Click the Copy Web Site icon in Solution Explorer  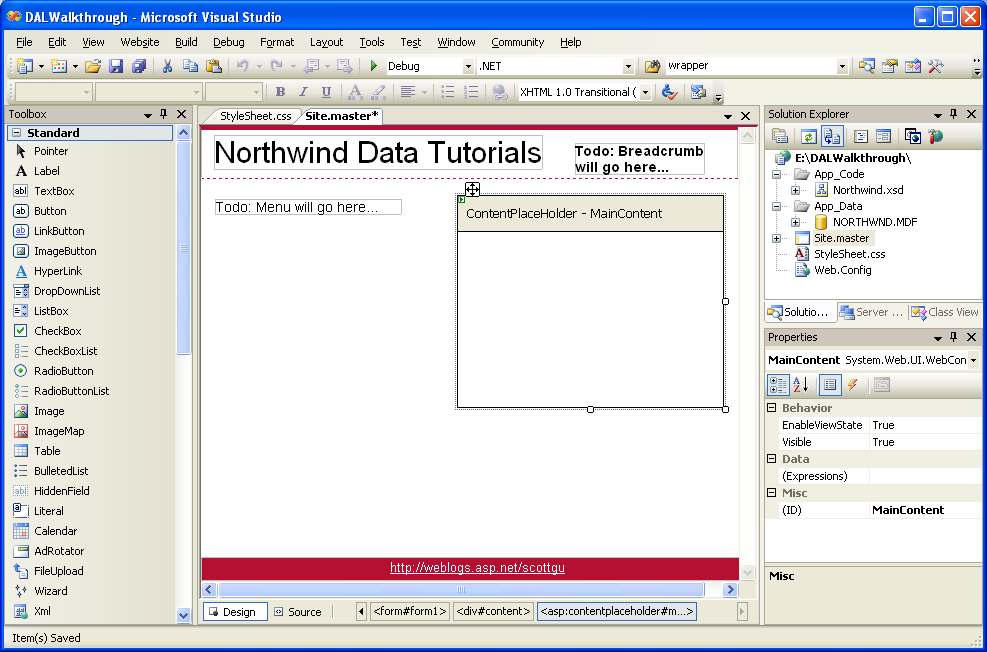click(912, 136)
